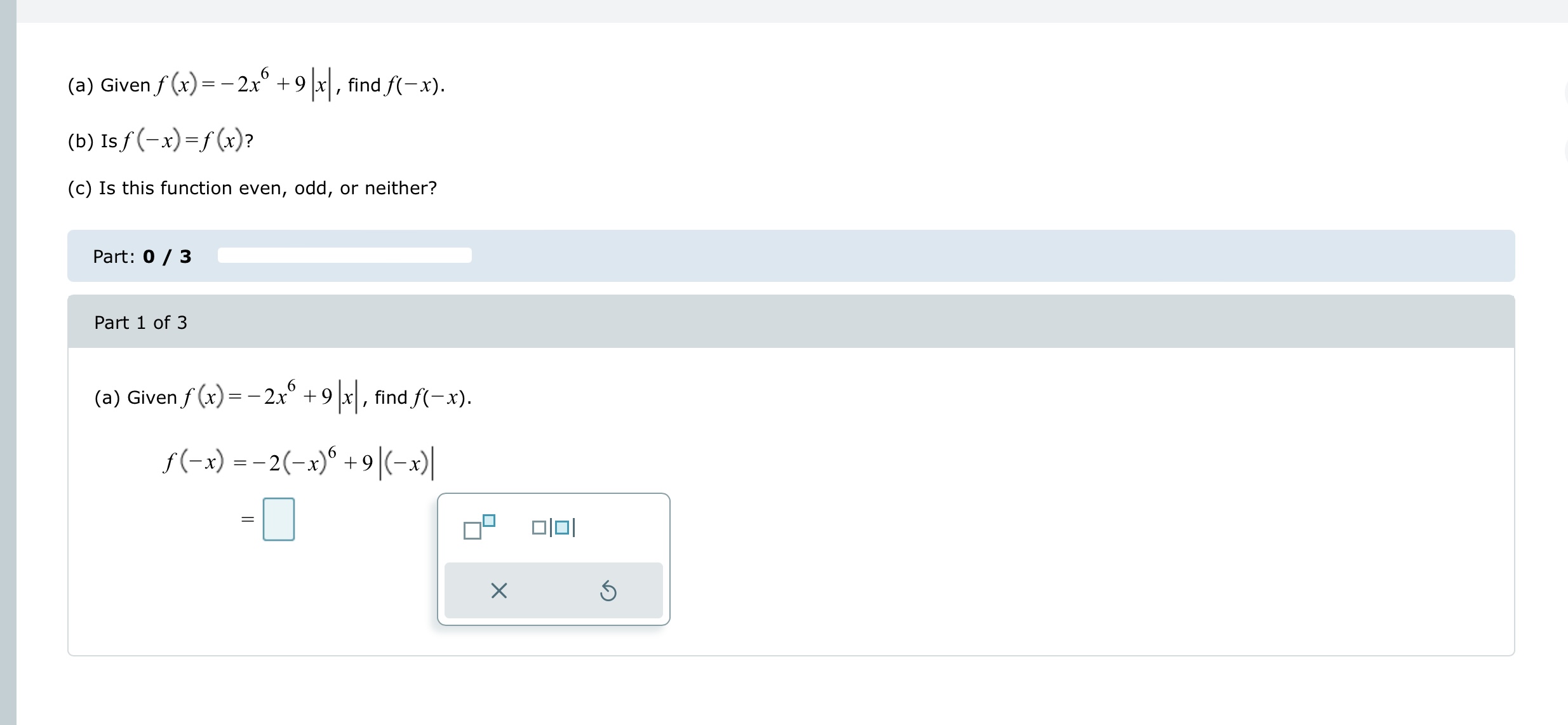Click the vertical scrollbar on the right edge
Viewport: 1568px width, 725px height.
pyautogui.click(x=1563, y=127)
